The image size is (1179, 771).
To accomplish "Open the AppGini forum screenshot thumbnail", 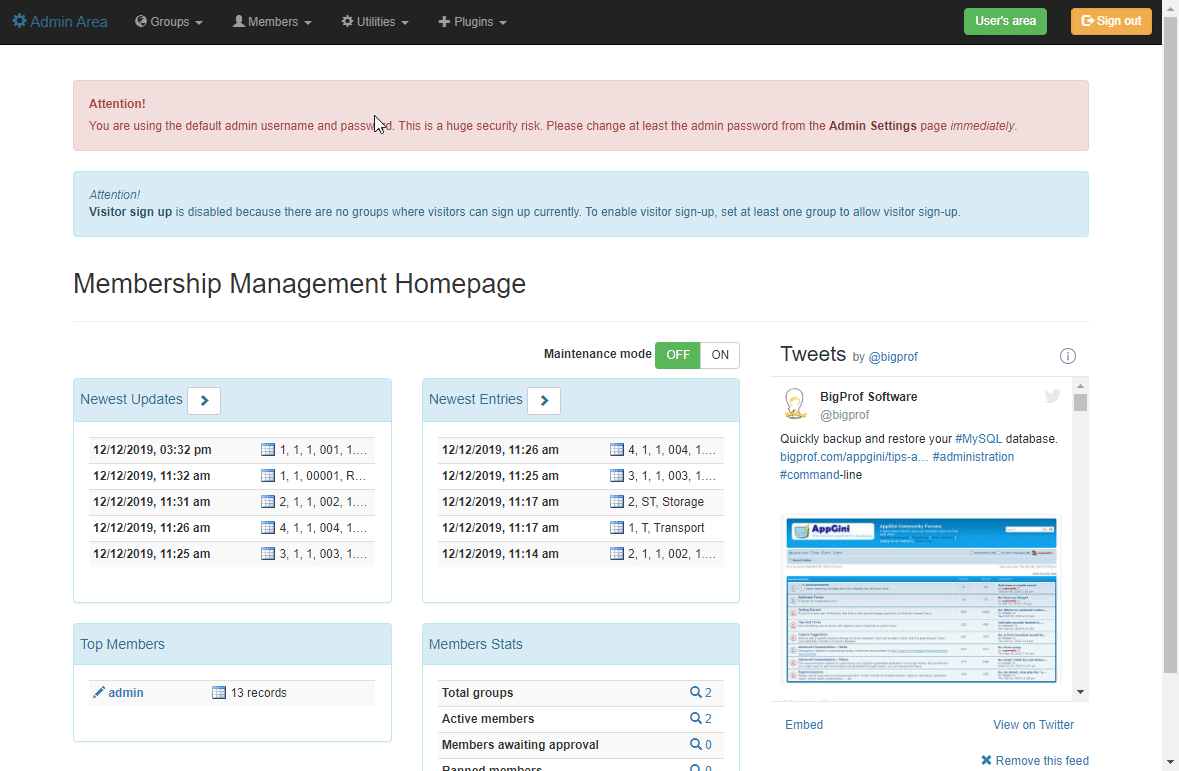I will (x=921, y=600).
